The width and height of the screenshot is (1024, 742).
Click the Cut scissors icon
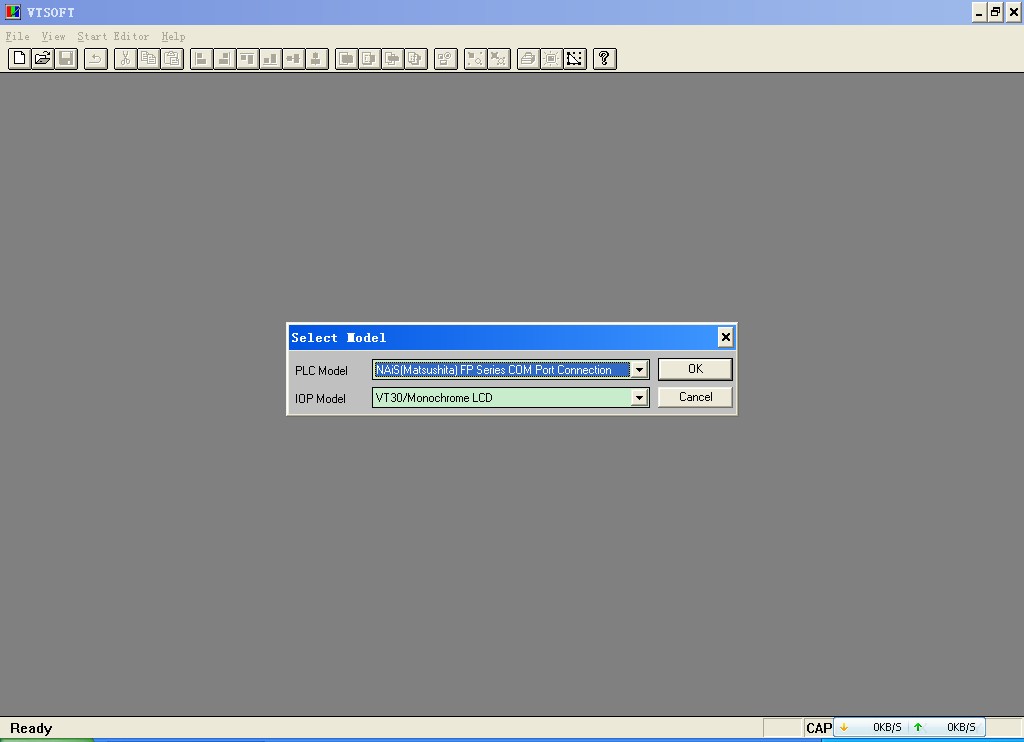click(125, 59)
